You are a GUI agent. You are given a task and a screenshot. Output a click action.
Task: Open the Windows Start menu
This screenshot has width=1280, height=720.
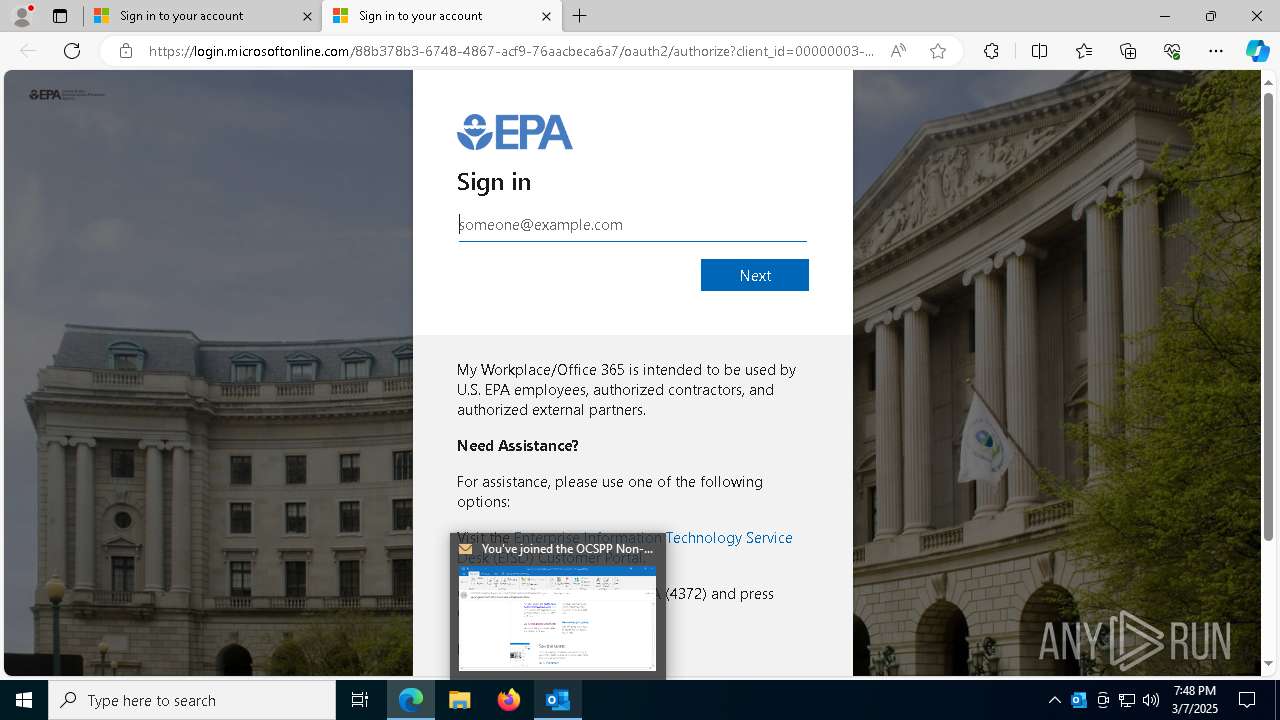coord(24,700)
